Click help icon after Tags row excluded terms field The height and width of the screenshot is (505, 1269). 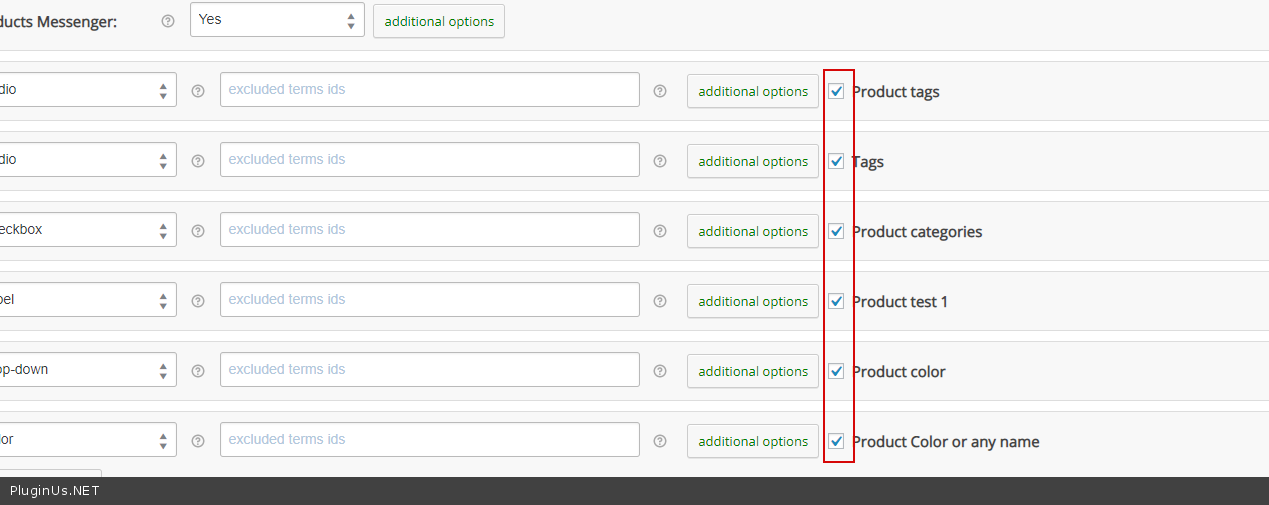point(660,161)
